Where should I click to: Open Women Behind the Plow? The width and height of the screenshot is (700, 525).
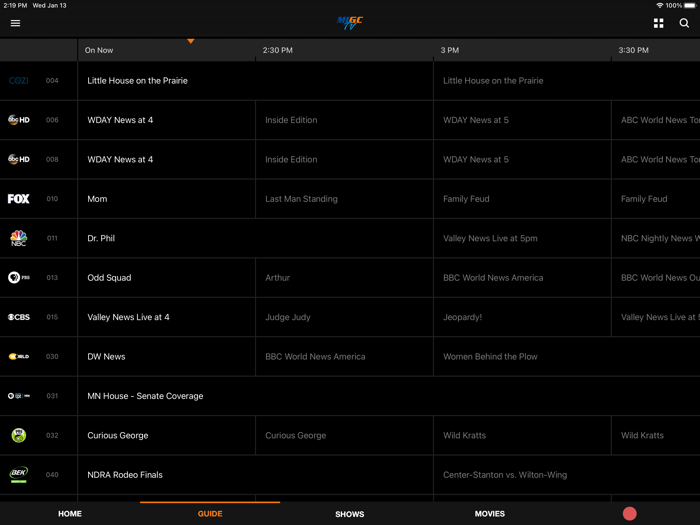click(567, 356)
